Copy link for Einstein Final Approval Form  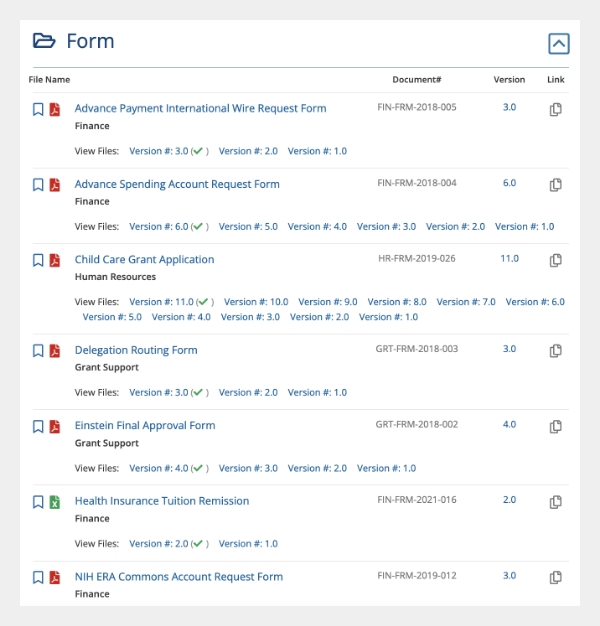[556, 426]
